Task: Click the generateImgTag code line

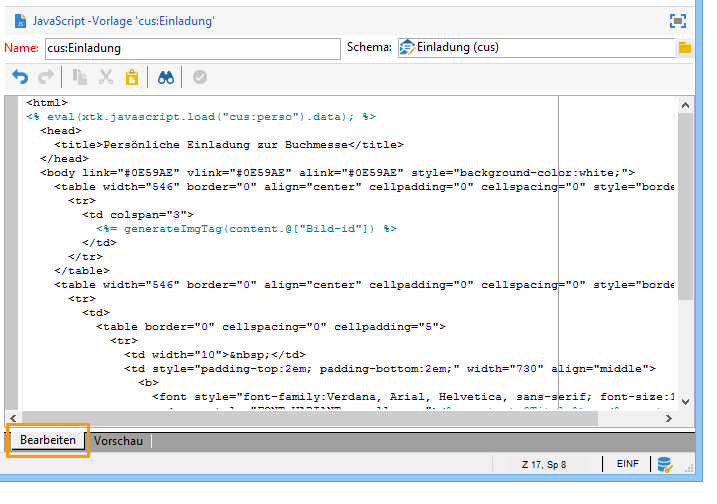Action: click(246, 229)
